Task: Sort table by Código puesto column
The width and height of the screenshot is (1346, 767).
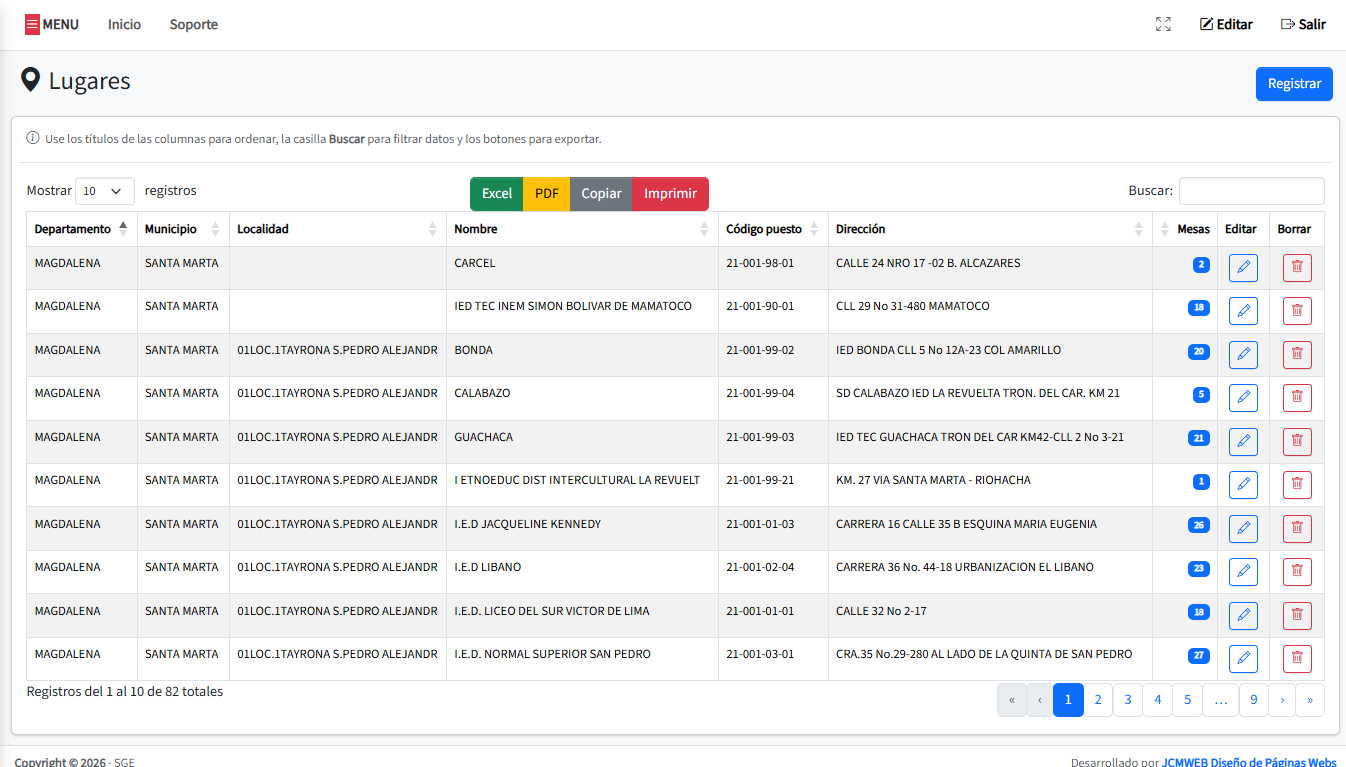Action: pos(773,229)
